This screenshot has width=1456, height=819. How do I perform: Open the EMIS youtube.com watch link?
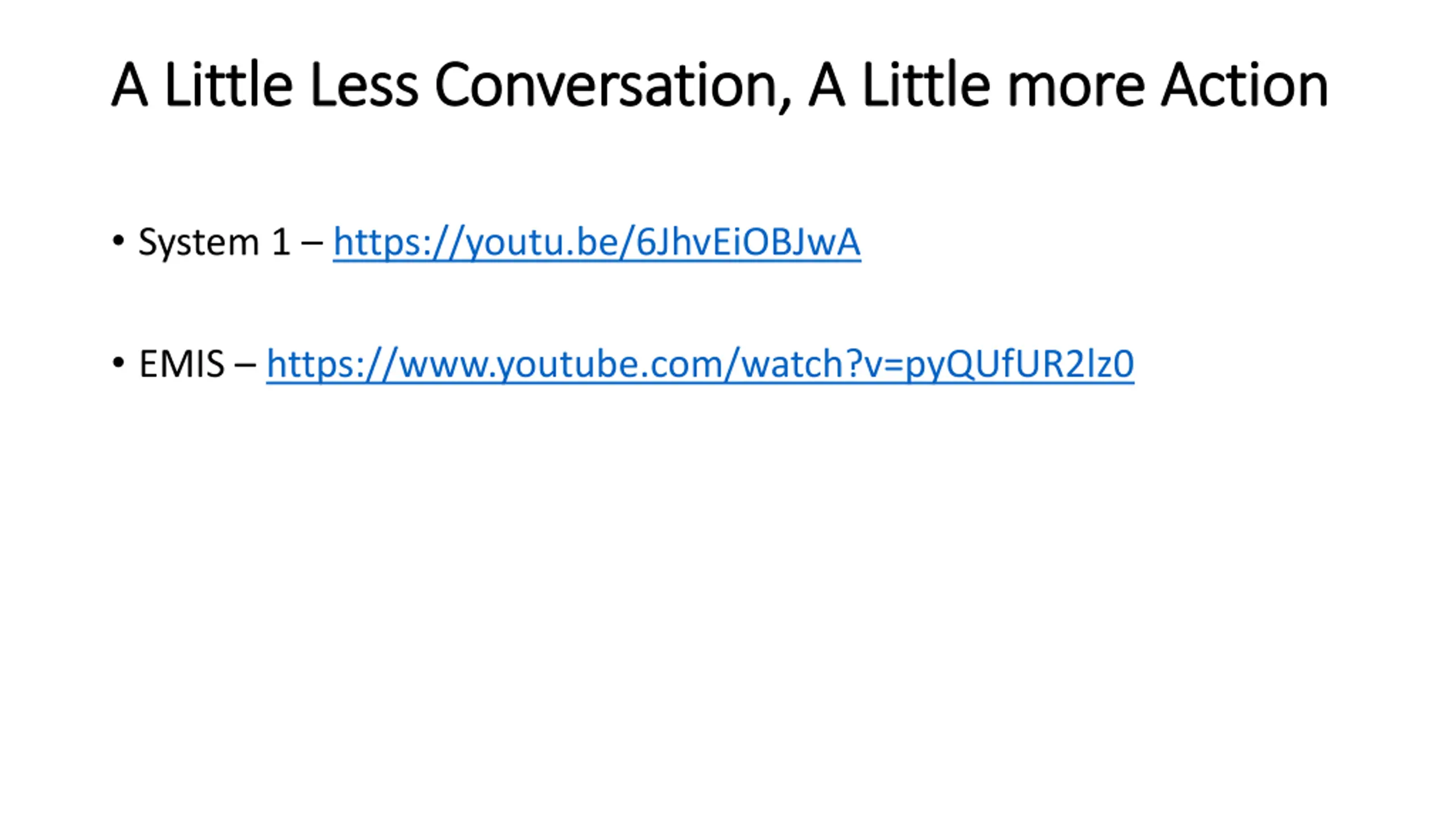click(x=700, y=365)
